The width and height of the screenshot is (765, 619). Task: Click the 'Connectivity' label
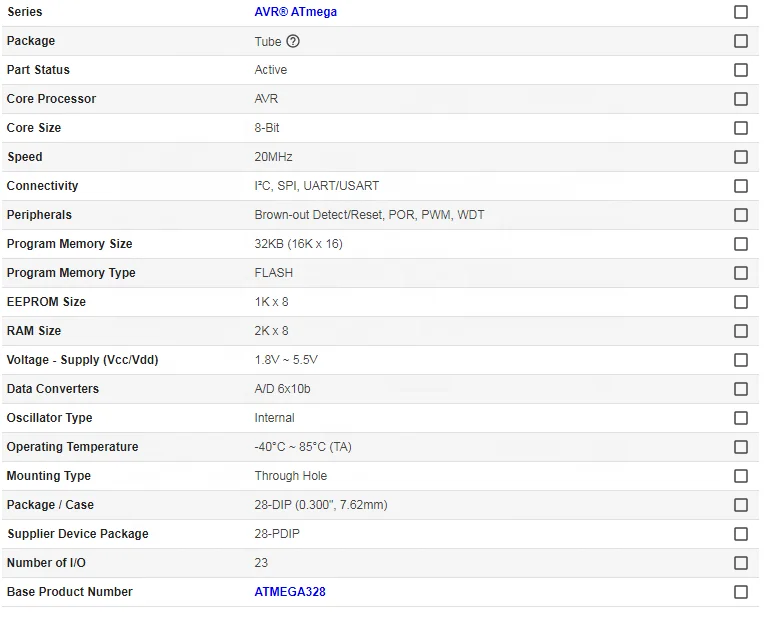pyautogui.click(x=42, y=186)
